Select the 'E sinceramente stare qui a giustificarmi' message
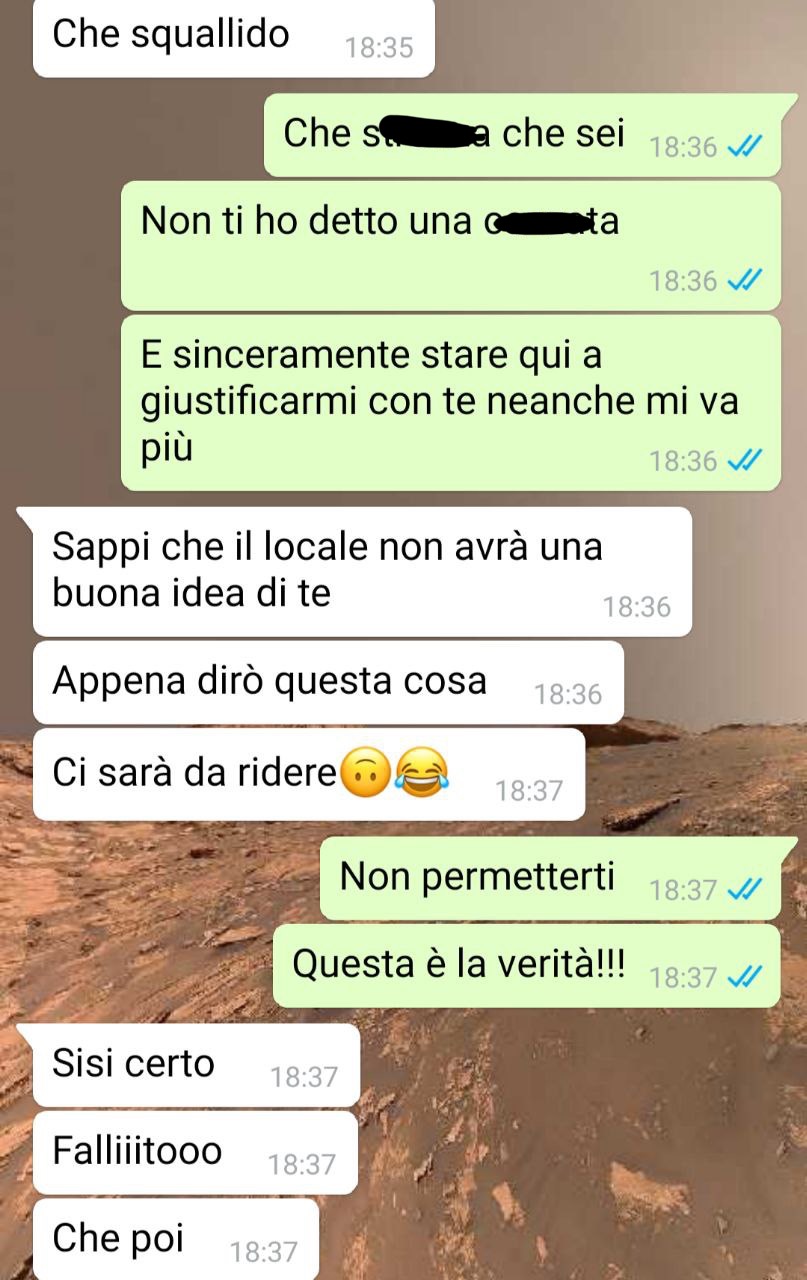Image resolution: width=807 pixels, height=1280 pixels. (451, 403)
